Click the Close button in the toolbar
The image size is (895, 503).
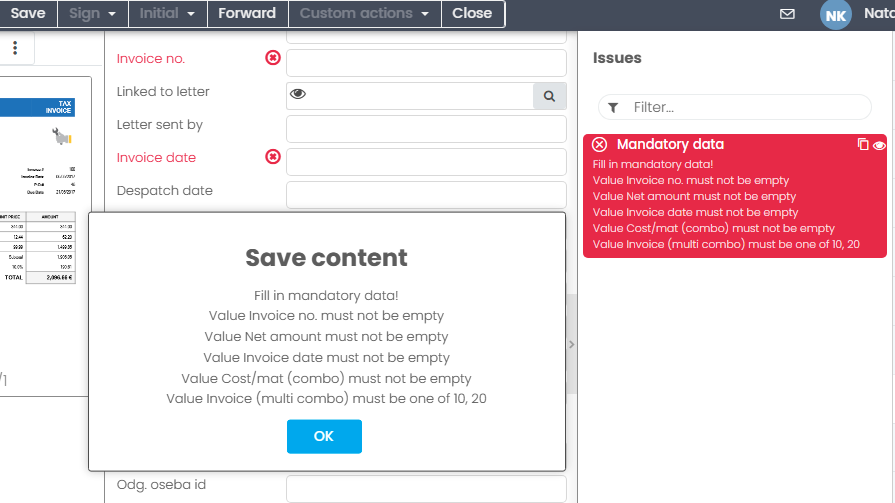point(472,14)
